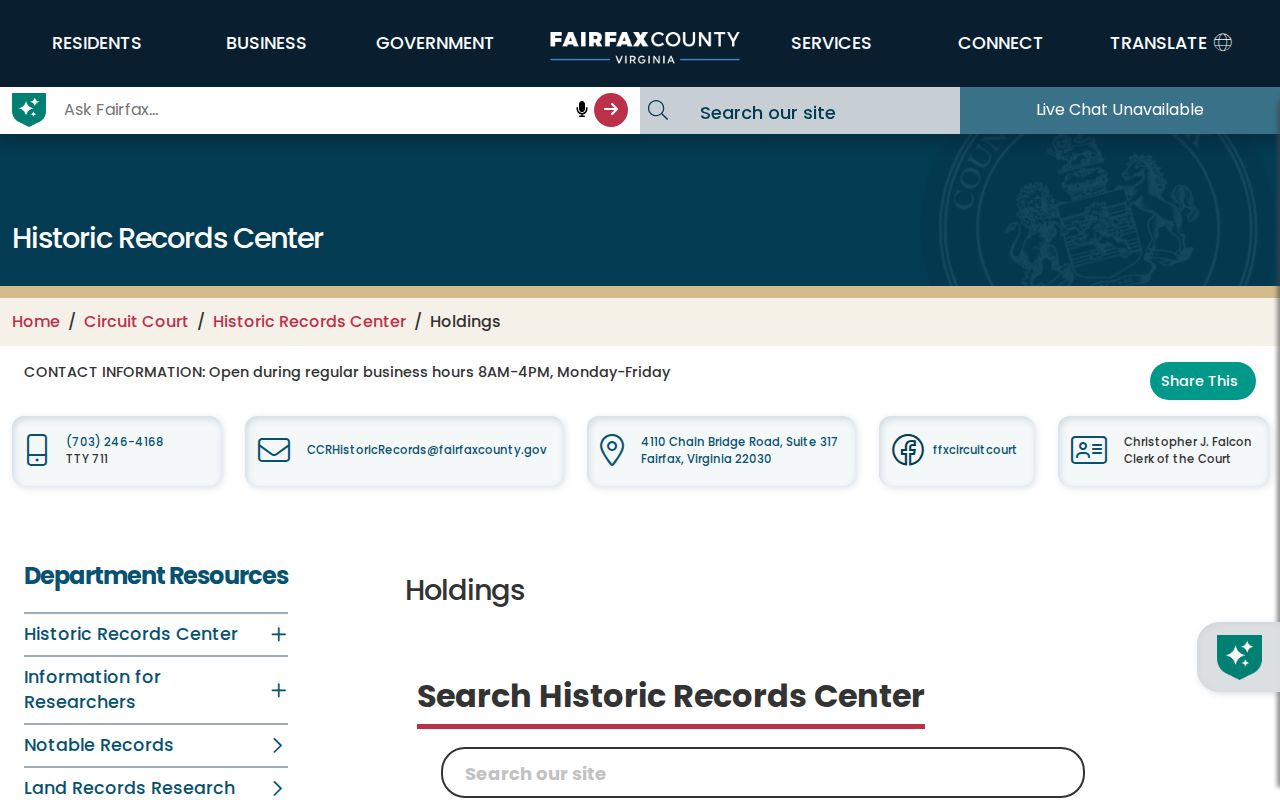Open the Translate menu

click(1170, 43)
